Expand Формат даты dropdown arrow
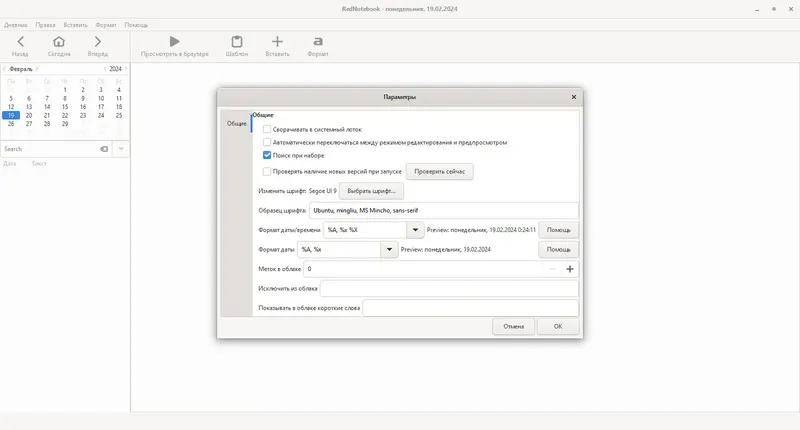This screenshot has height=430, width=800. [389, 249]
